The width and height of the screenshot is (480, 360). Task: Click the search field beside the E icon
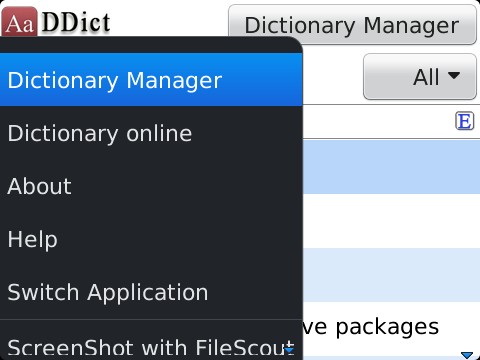pos(378,121)
